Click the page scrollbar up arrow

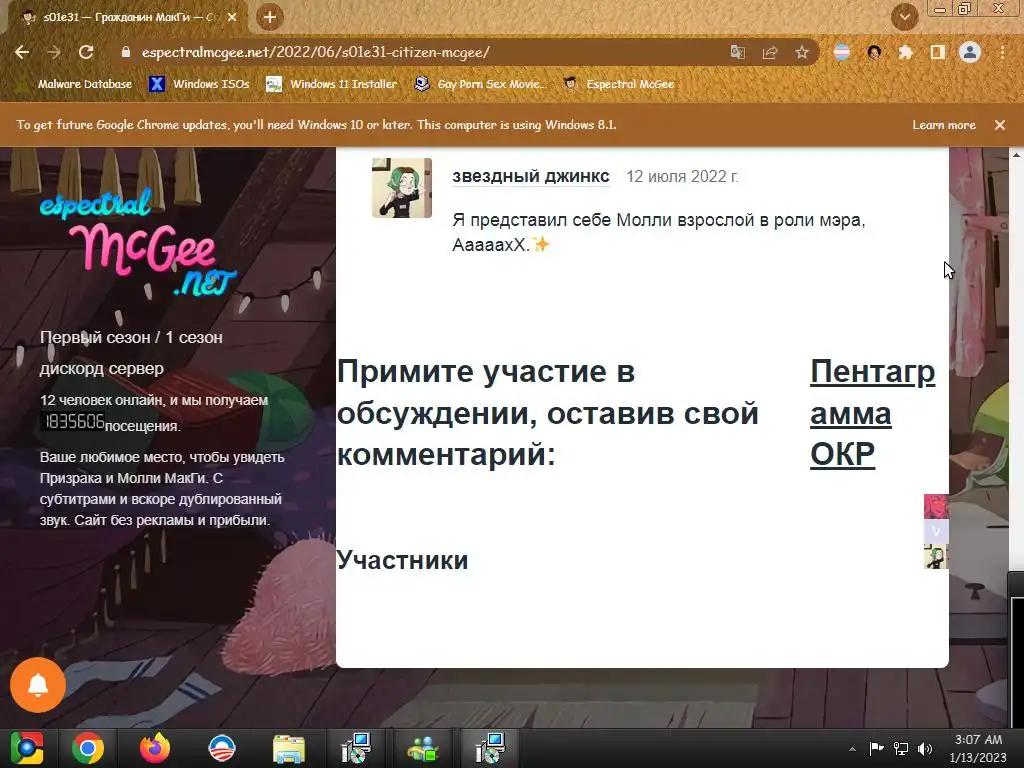1016,155
